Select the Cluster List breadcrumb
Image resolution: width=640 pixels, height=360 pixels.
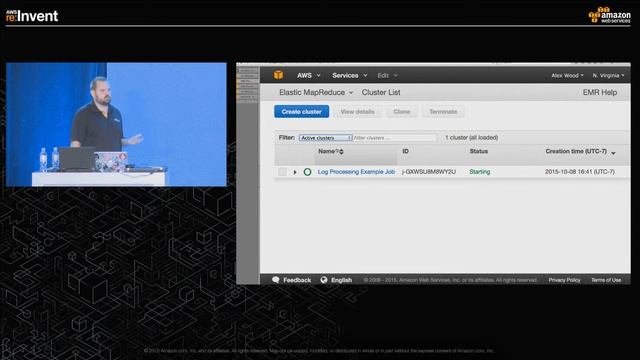click(381, 93)
